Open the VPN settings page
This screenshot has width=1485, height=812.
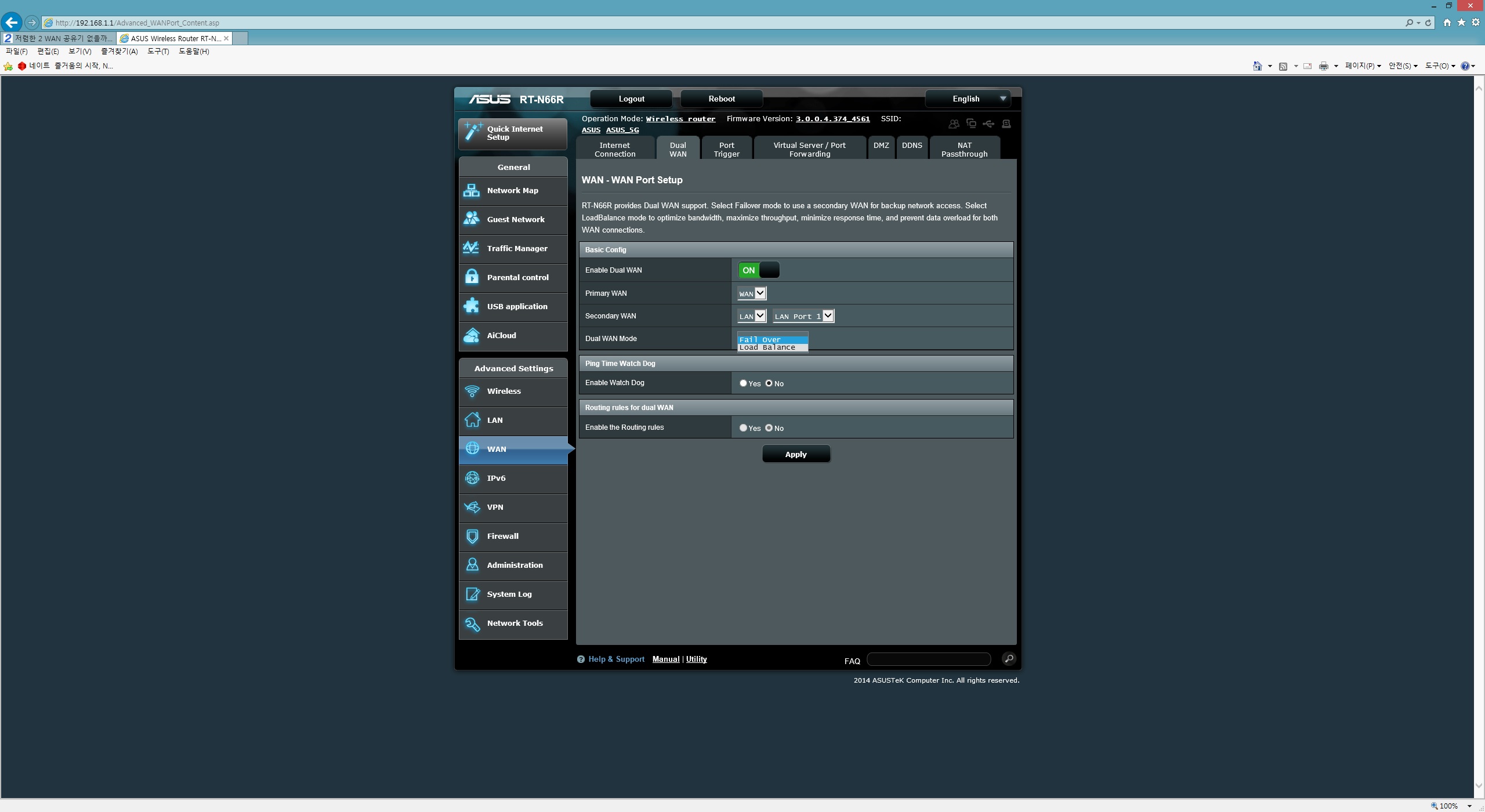[513, 507]
